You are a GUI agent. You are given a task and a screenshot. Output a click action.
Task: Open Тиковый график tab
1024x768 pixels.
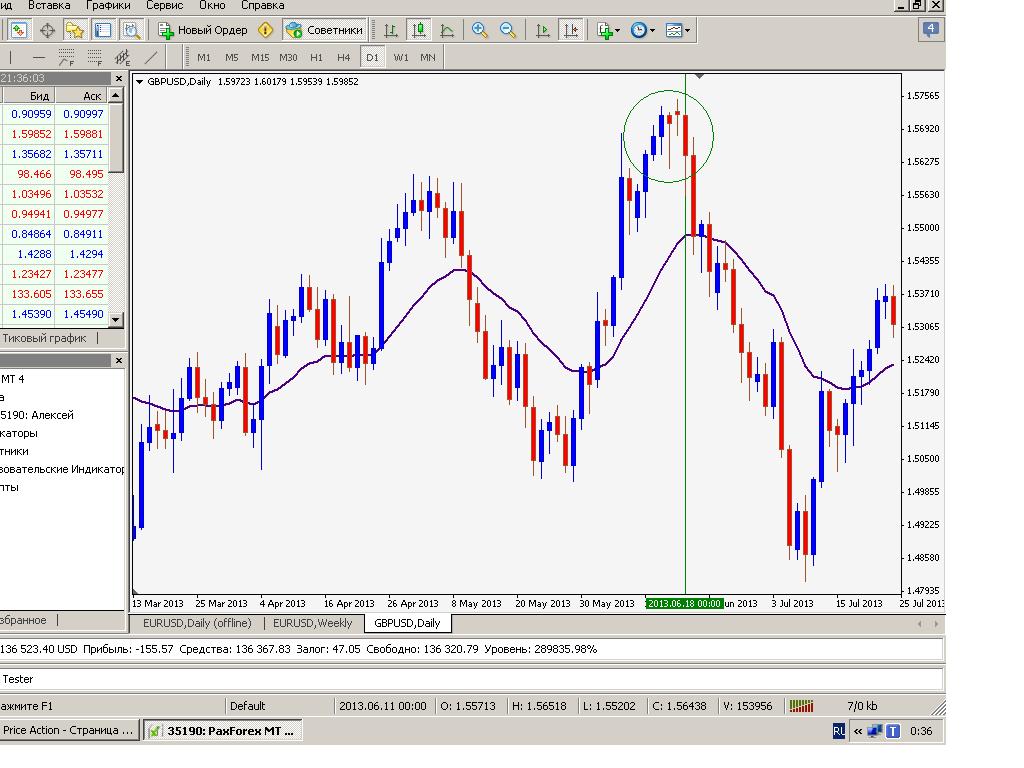pyautogui.click(x=44, y=338)
